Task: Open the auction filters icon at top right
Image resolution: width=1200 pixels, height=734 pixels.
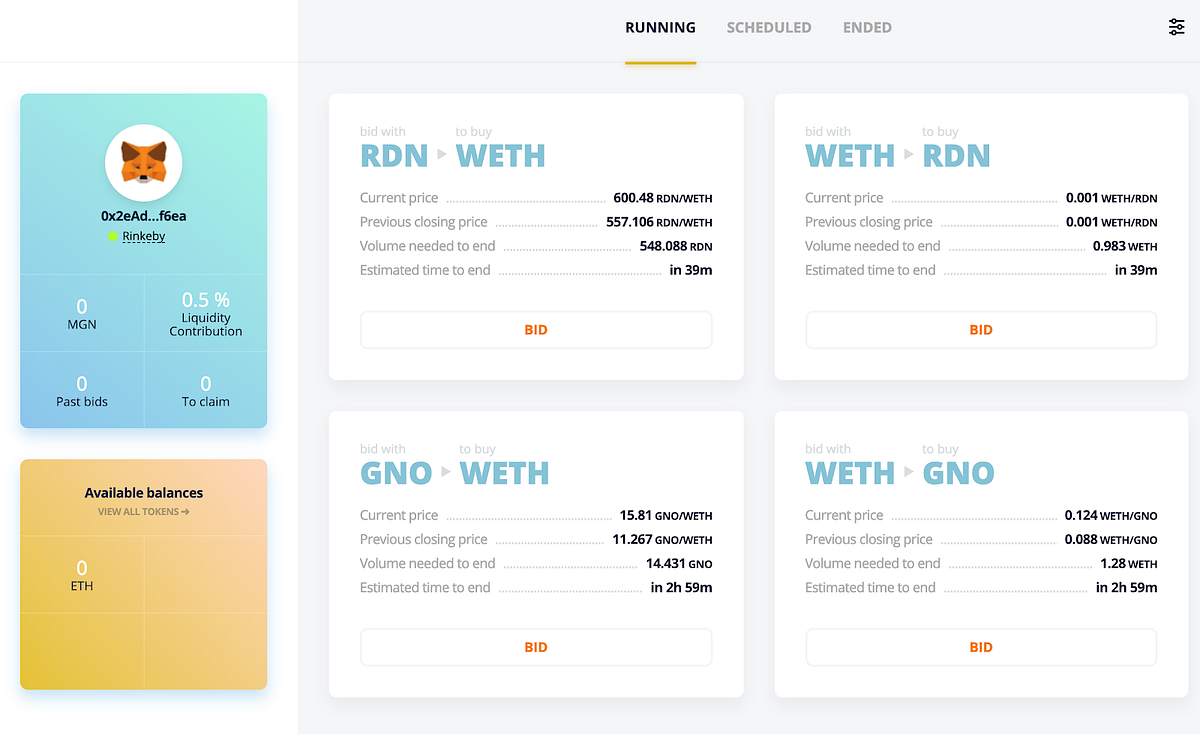Action: [x=1176, y=26]
